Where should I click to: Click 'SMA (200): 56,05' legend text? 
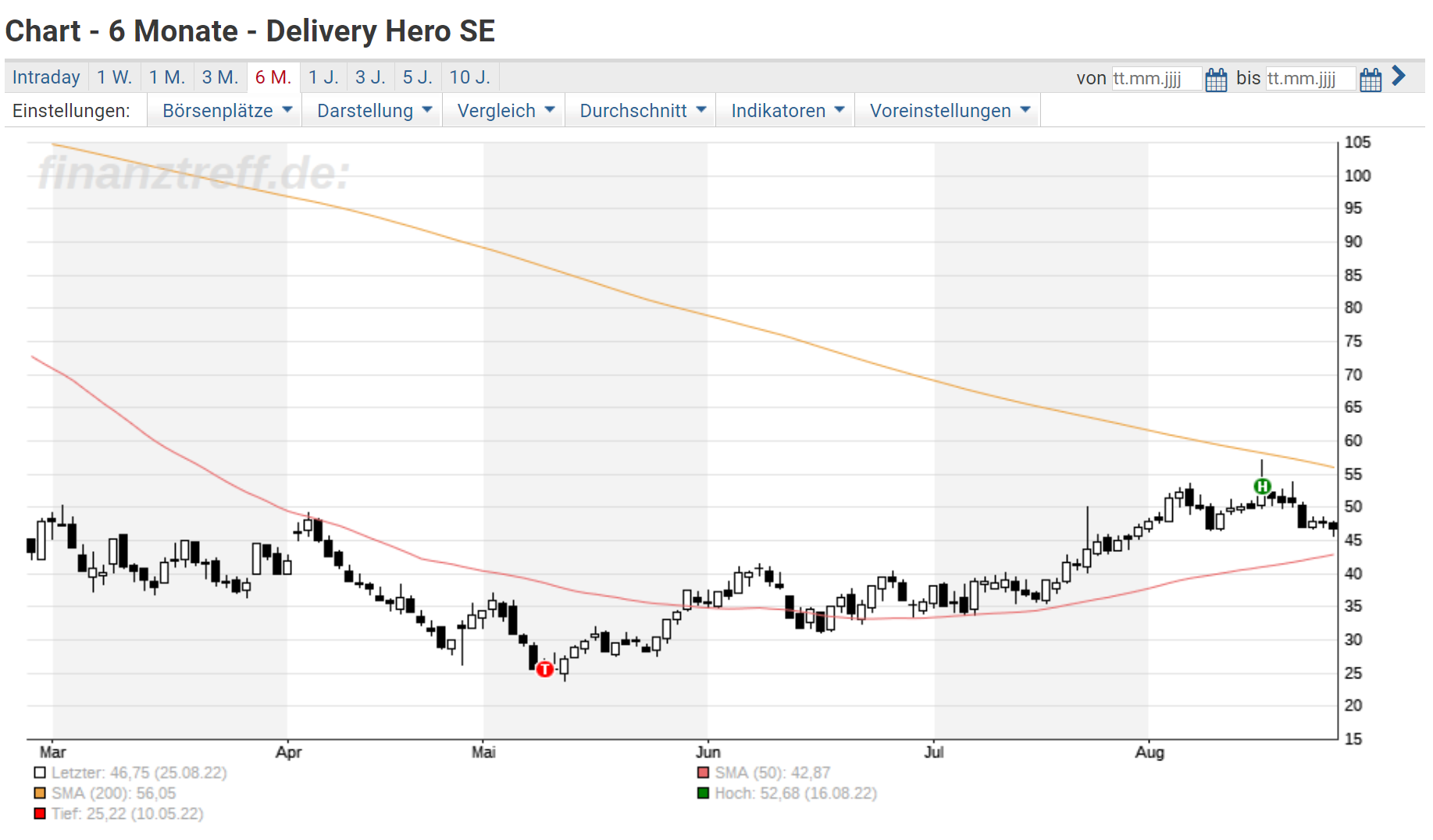(114, 793)
